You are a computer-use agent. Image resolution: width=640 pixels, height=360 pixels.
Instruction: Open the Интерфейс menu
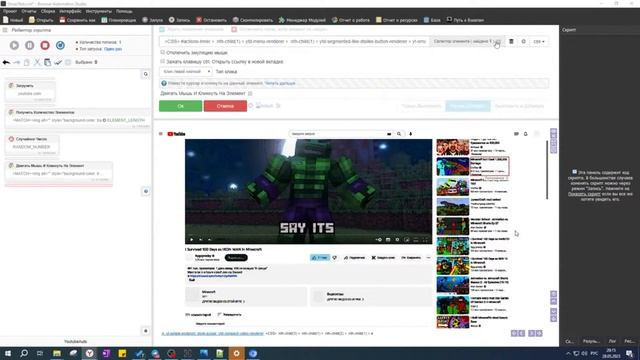coord(70,11)
